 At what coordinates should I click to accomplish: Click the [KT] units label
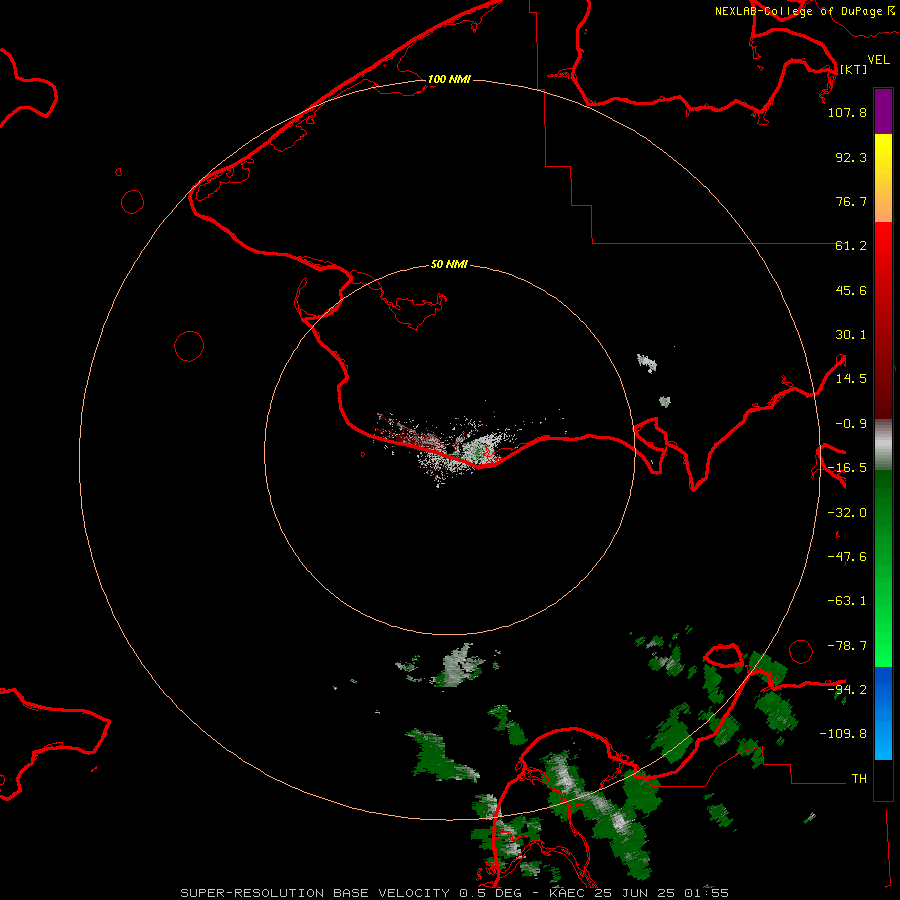(854, 69)
